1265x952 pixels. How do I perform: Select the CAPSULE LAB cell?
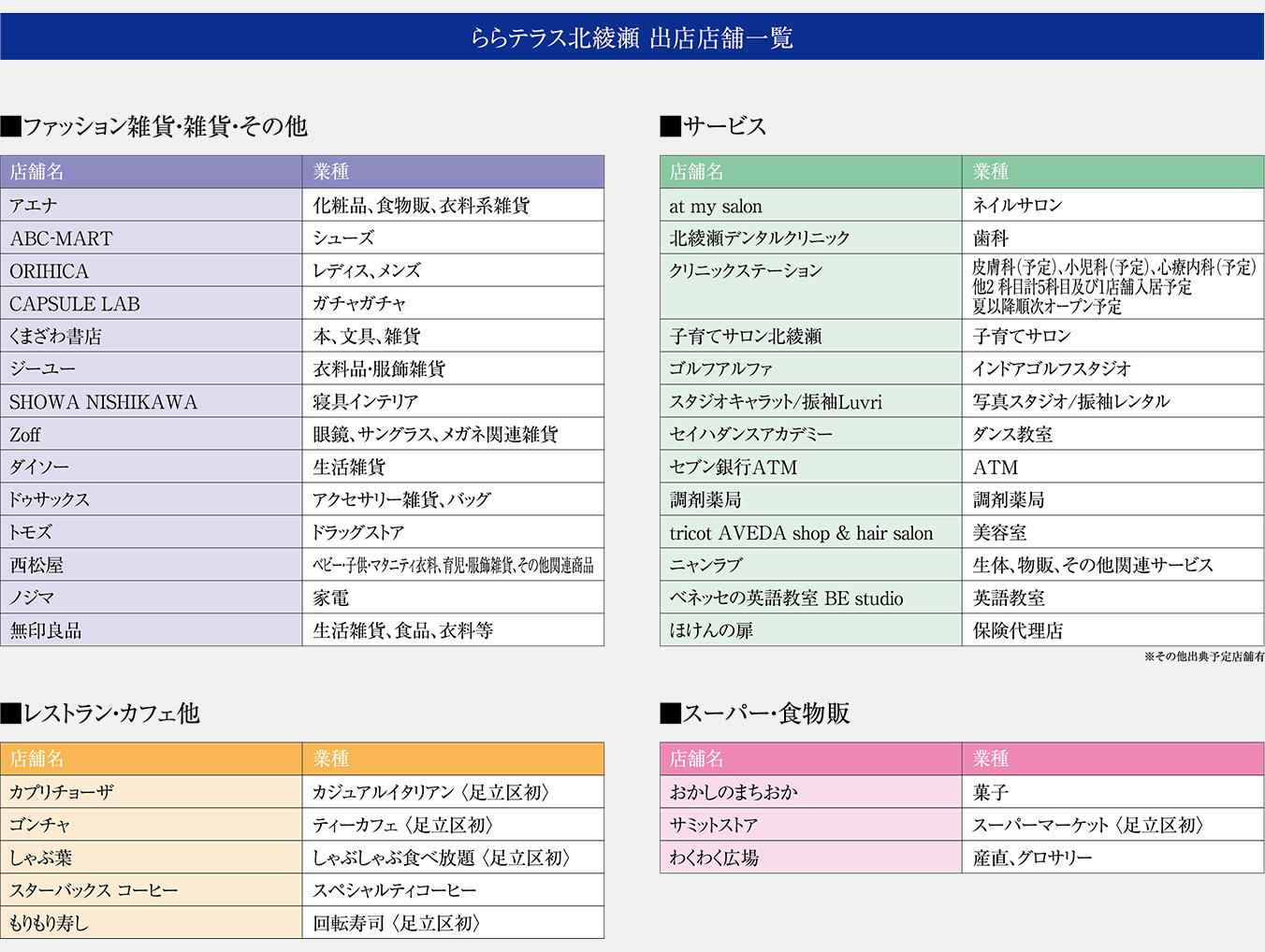tap(152, 303)
